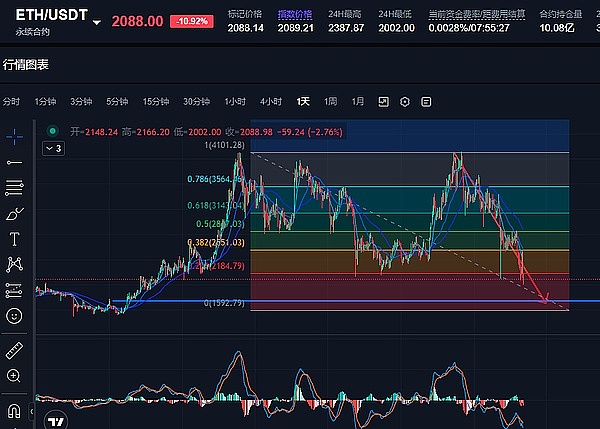Click the zoom-in magnifier tool
Screen dimensions: 600x429
click(14, 376)
